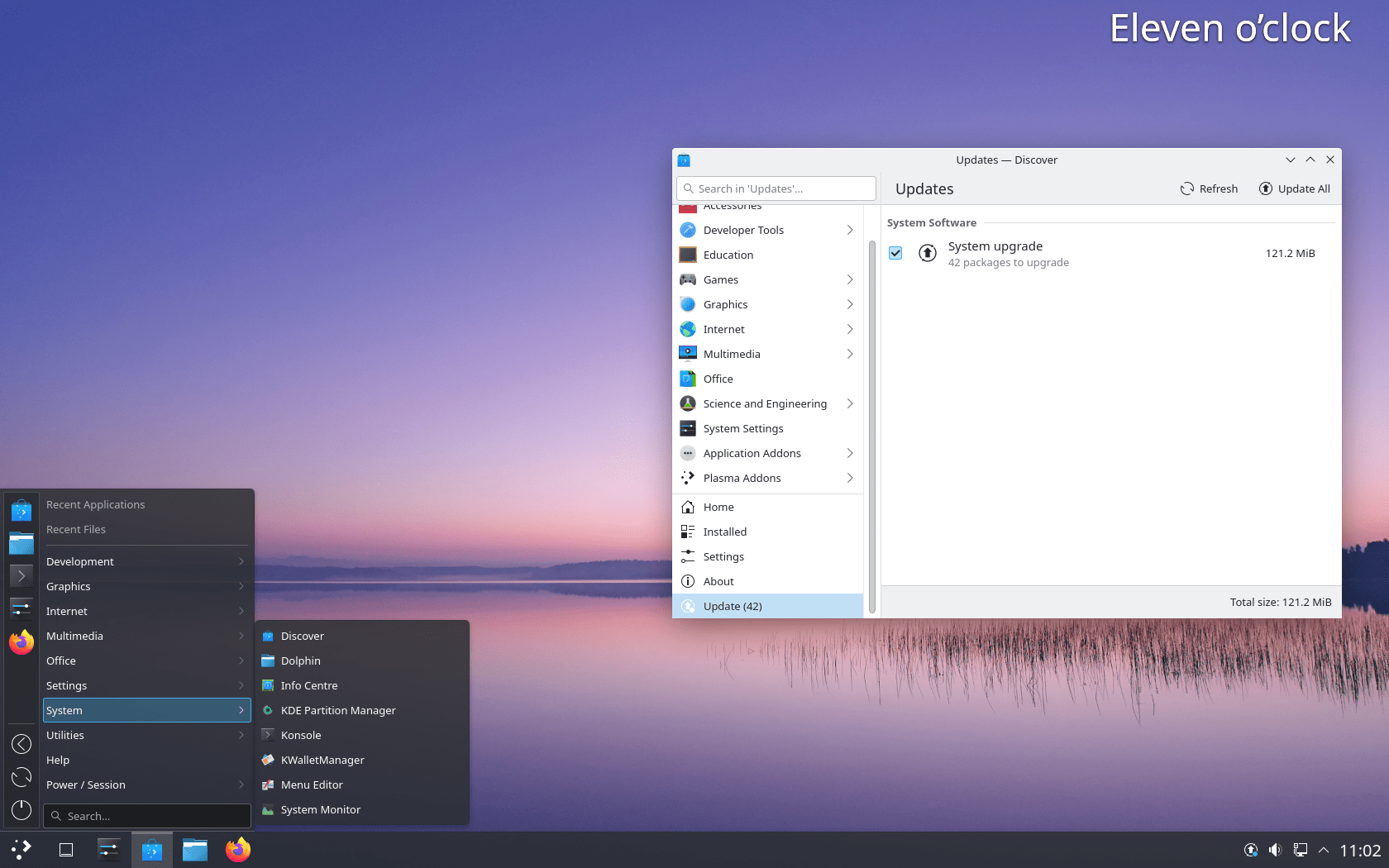Expand Graphics category chevron in Discover
Screen dimensions: 1389x868
coord(850,304)
